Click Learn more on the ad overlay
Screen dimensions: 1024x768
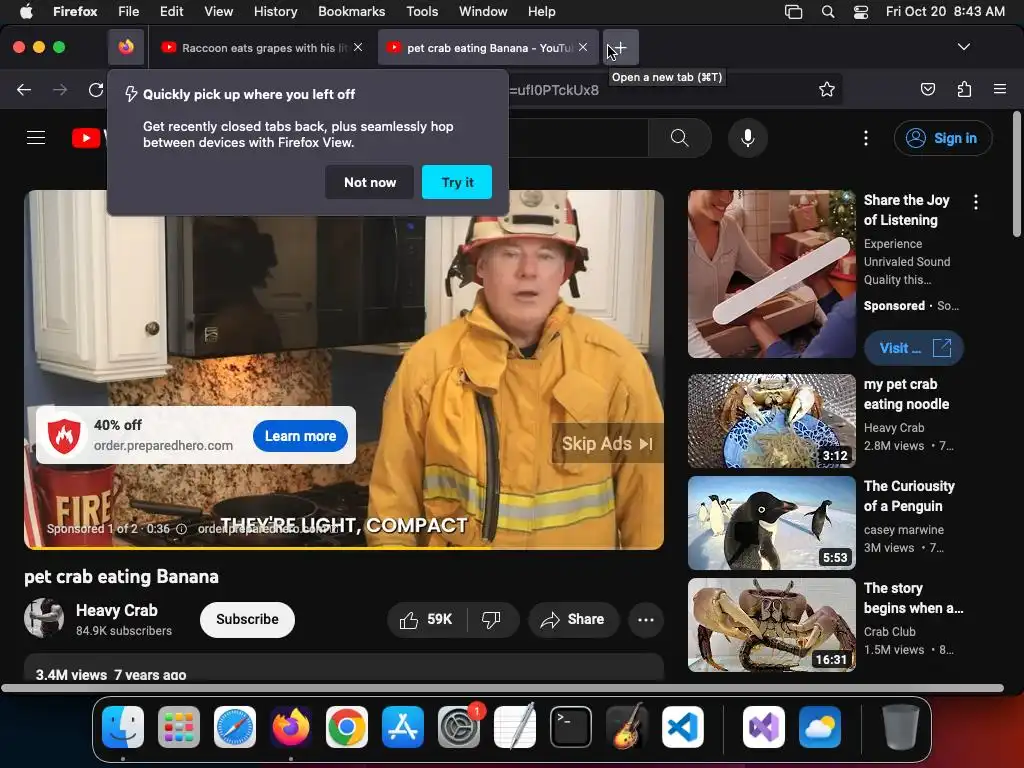click(300, 436)
